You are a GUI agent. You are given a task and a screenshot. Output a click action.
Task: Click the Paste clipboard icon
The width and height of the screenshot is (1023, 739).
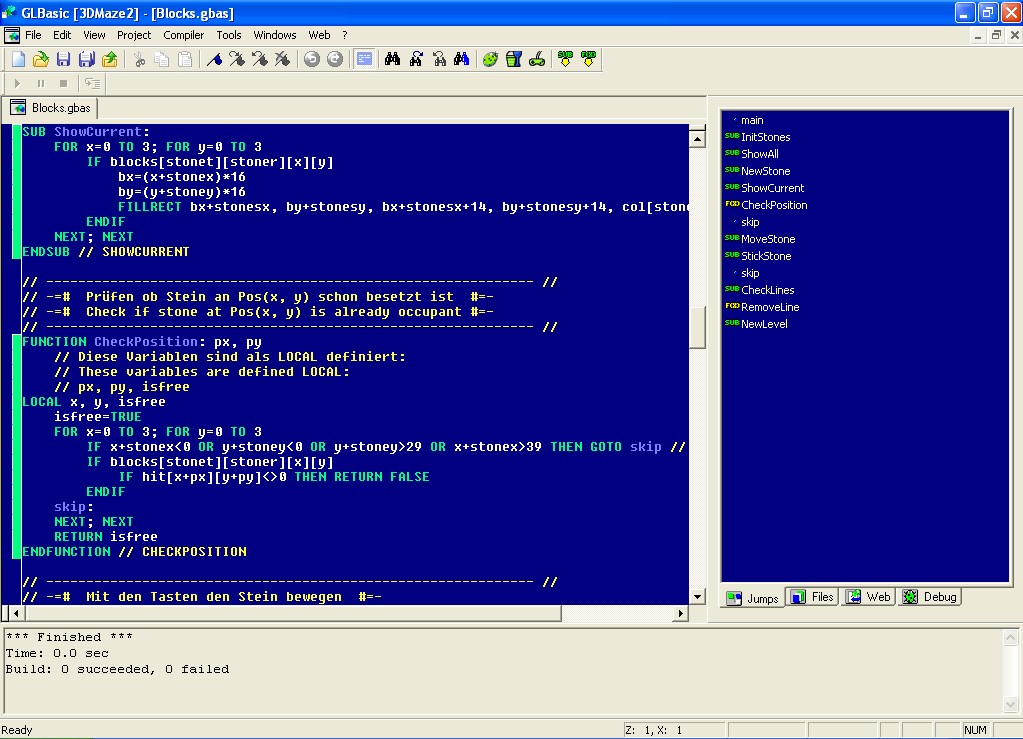click(185, 59)
